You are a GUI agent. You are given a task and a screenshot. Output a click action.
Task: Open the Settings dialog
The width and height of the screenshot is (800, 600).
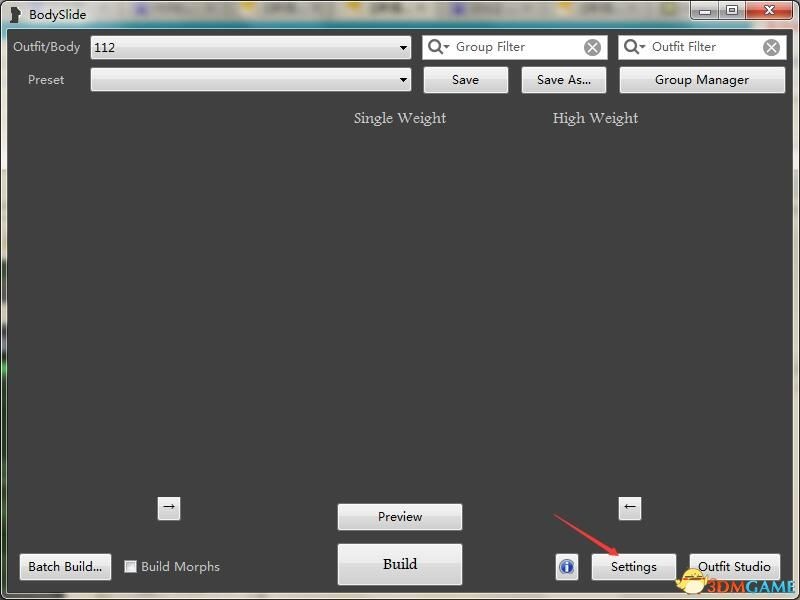[633, 567]
